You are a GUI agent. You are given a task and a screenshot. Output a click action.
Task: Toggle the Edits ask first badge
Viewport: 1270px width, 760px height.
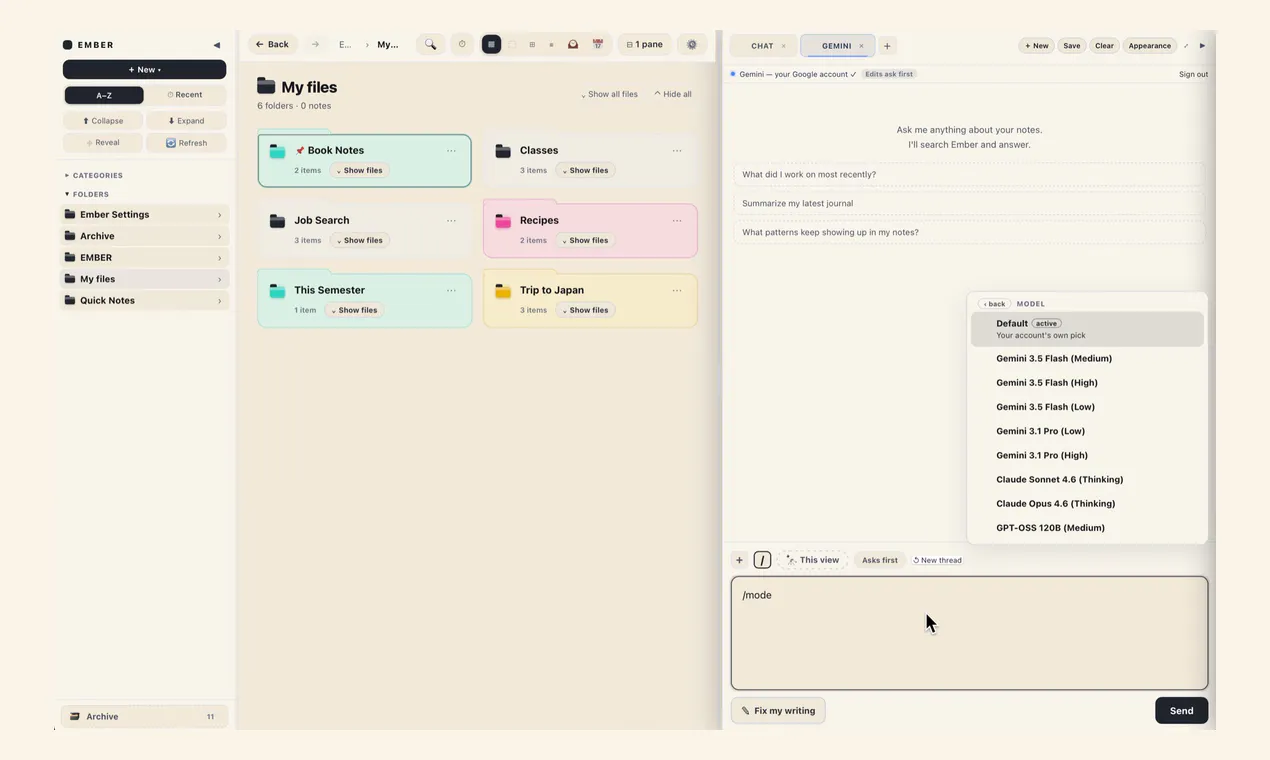pyautogui.click(x=890, y=74)
